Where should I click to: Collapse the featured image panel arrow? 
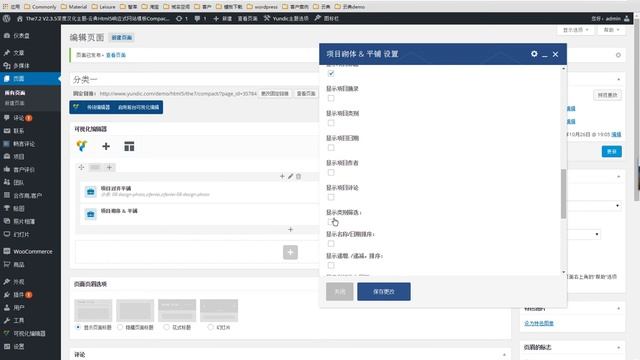[x=618, y=309]
